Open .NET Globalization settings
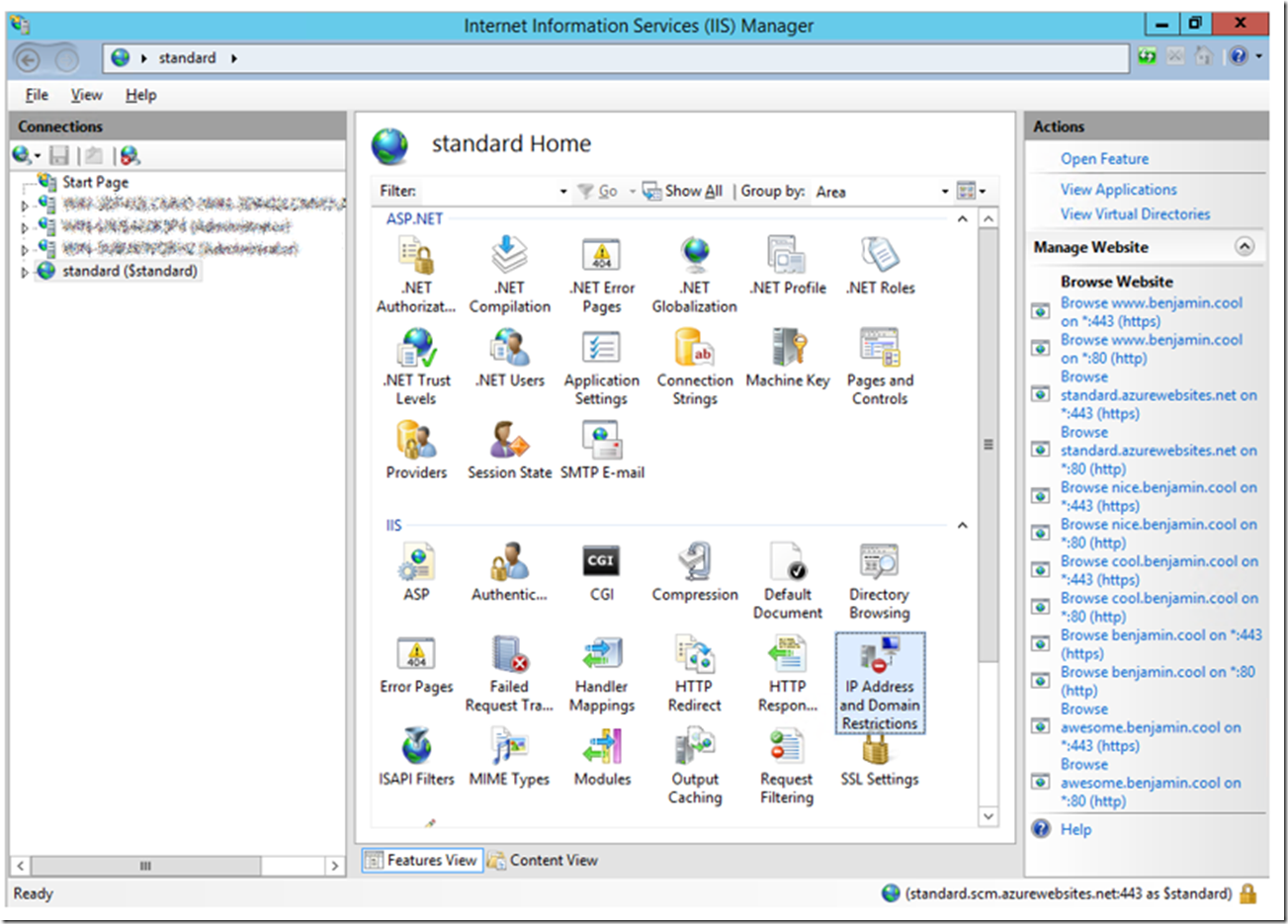This screenshot has width=1288, height=924. click(695, 276)
